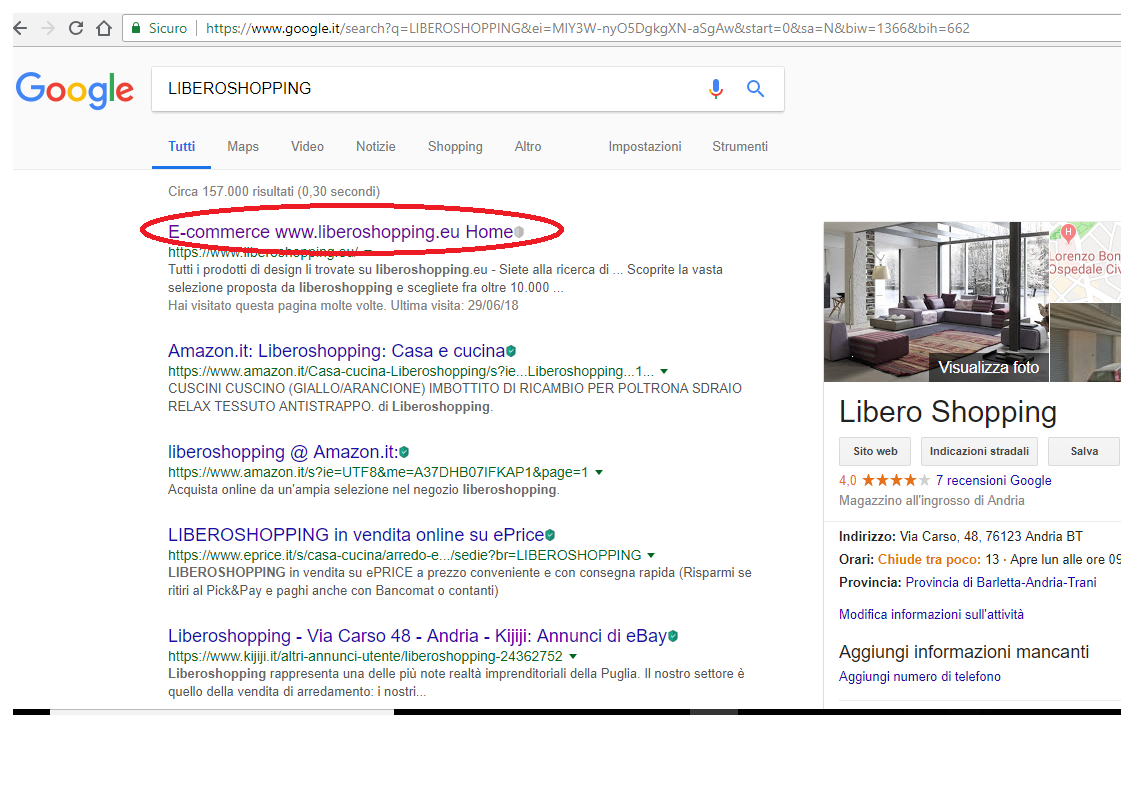Start voice search with the microphone icon

coord(716,89)
